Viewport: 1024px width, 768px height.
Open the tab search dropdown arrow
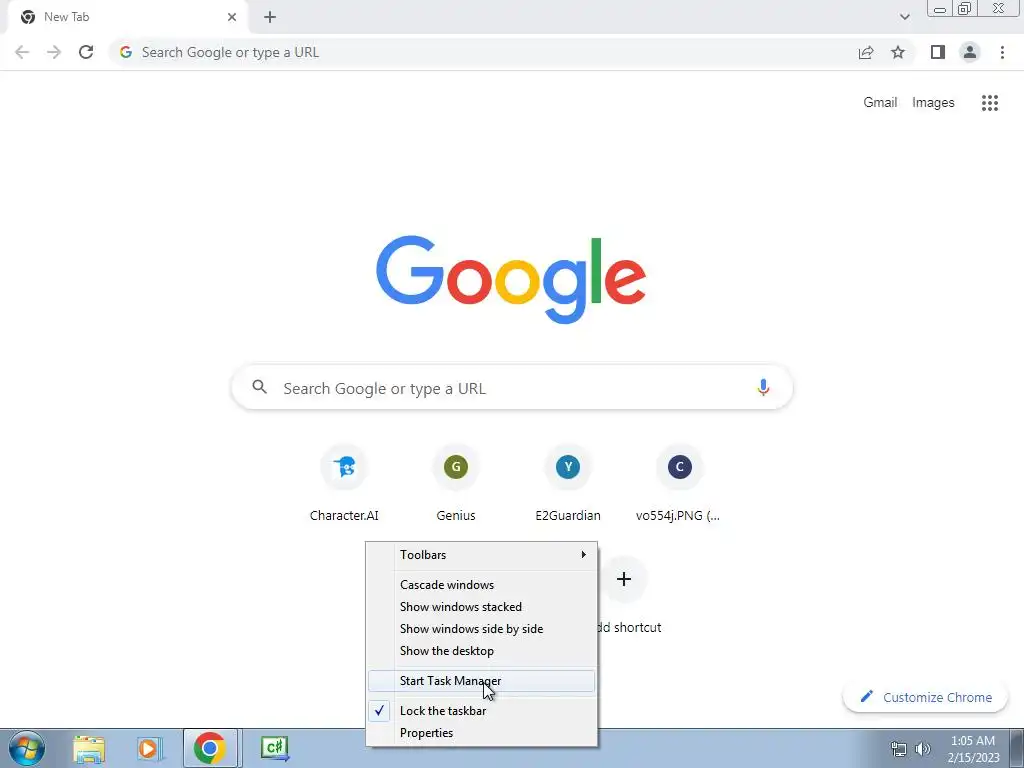[x=904, y=17]
